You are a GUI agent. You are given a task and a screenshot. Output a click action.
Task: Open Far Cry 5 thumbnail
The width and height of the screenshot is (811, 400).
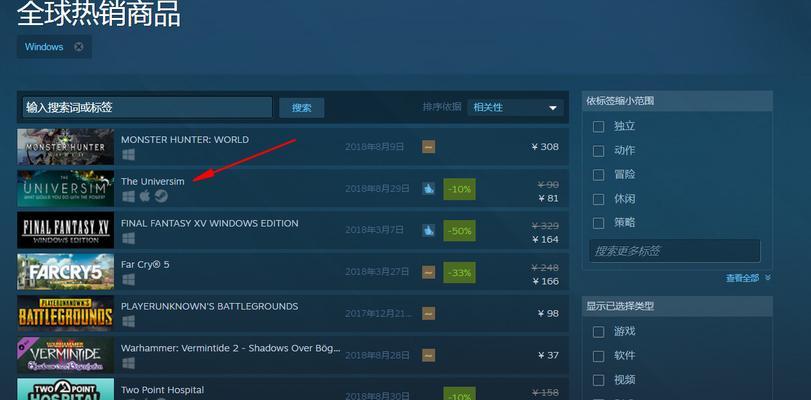point(66,272)
